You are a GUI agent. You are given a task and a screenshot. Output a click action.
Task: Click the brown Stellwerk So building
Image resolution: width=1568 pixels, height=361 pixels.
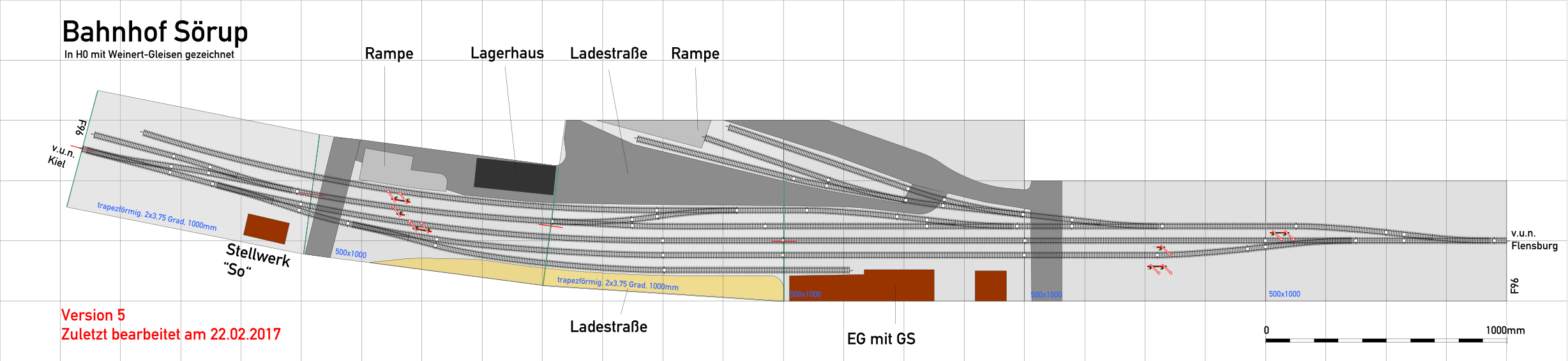click(266, 228)
